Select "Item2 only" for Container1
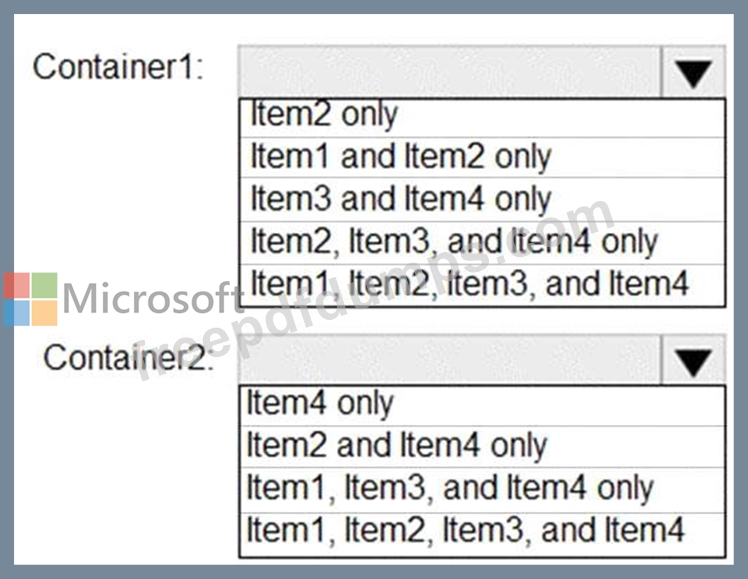This screenshot has height=579, width=748. click(482, 118)
